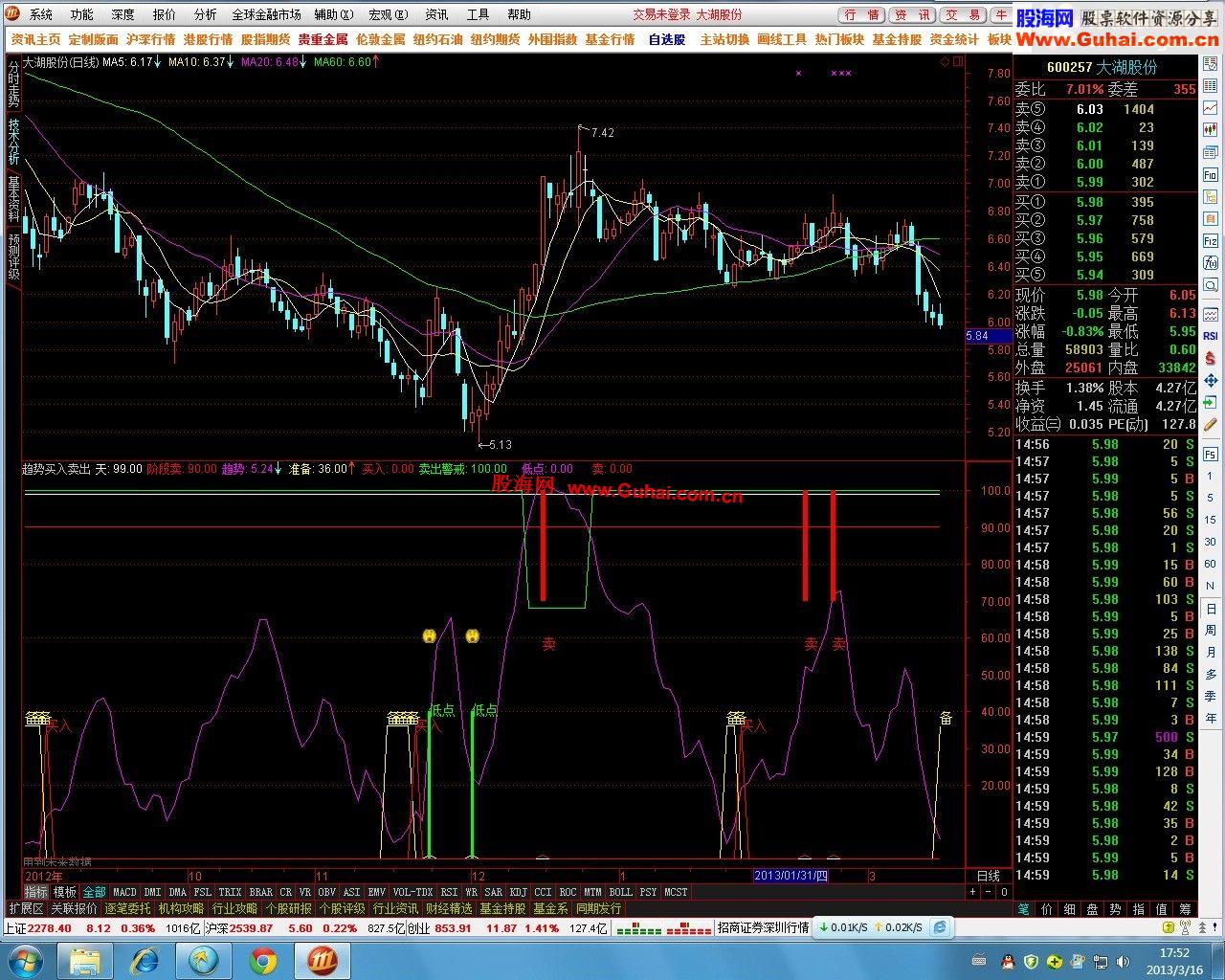Open the 扩展区 bottom tab

(26, 908)
